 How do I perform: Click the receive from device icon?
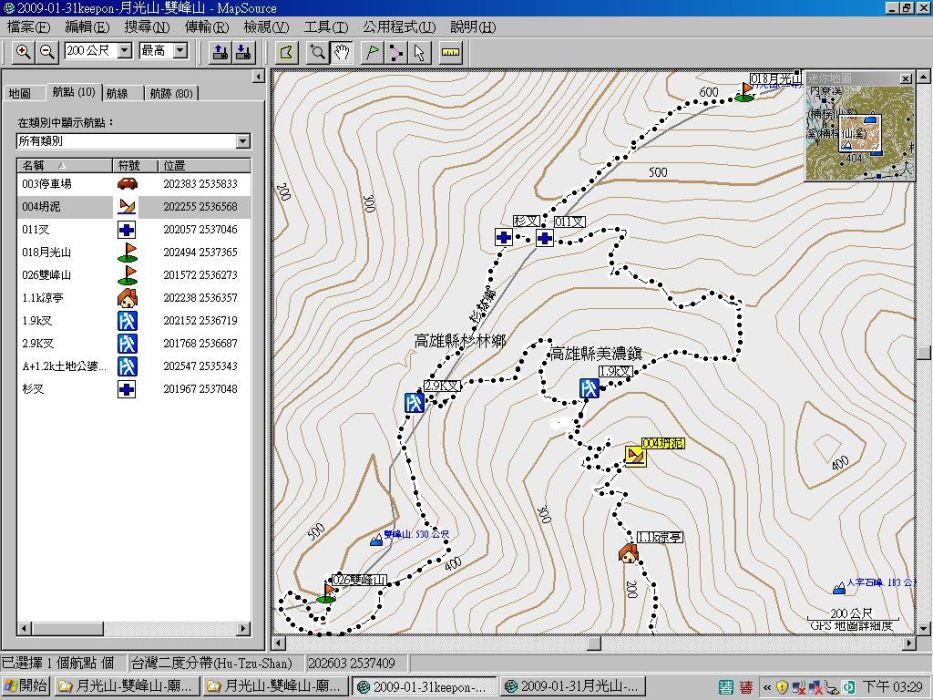pyautogui.click(x=243, y=52)
